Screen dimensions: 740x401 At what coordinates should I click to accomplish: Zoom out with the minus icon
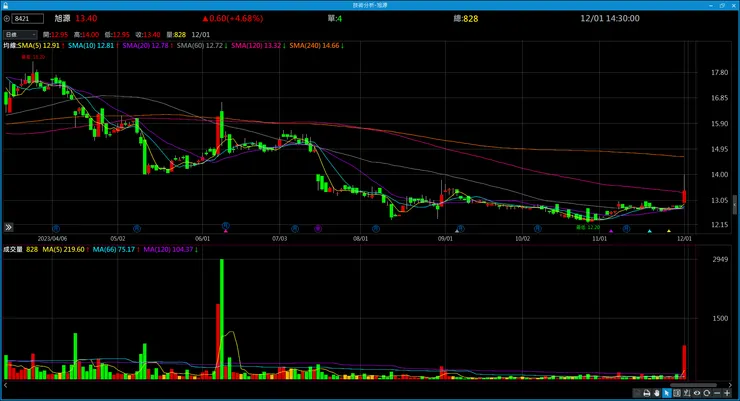[717, 393]
